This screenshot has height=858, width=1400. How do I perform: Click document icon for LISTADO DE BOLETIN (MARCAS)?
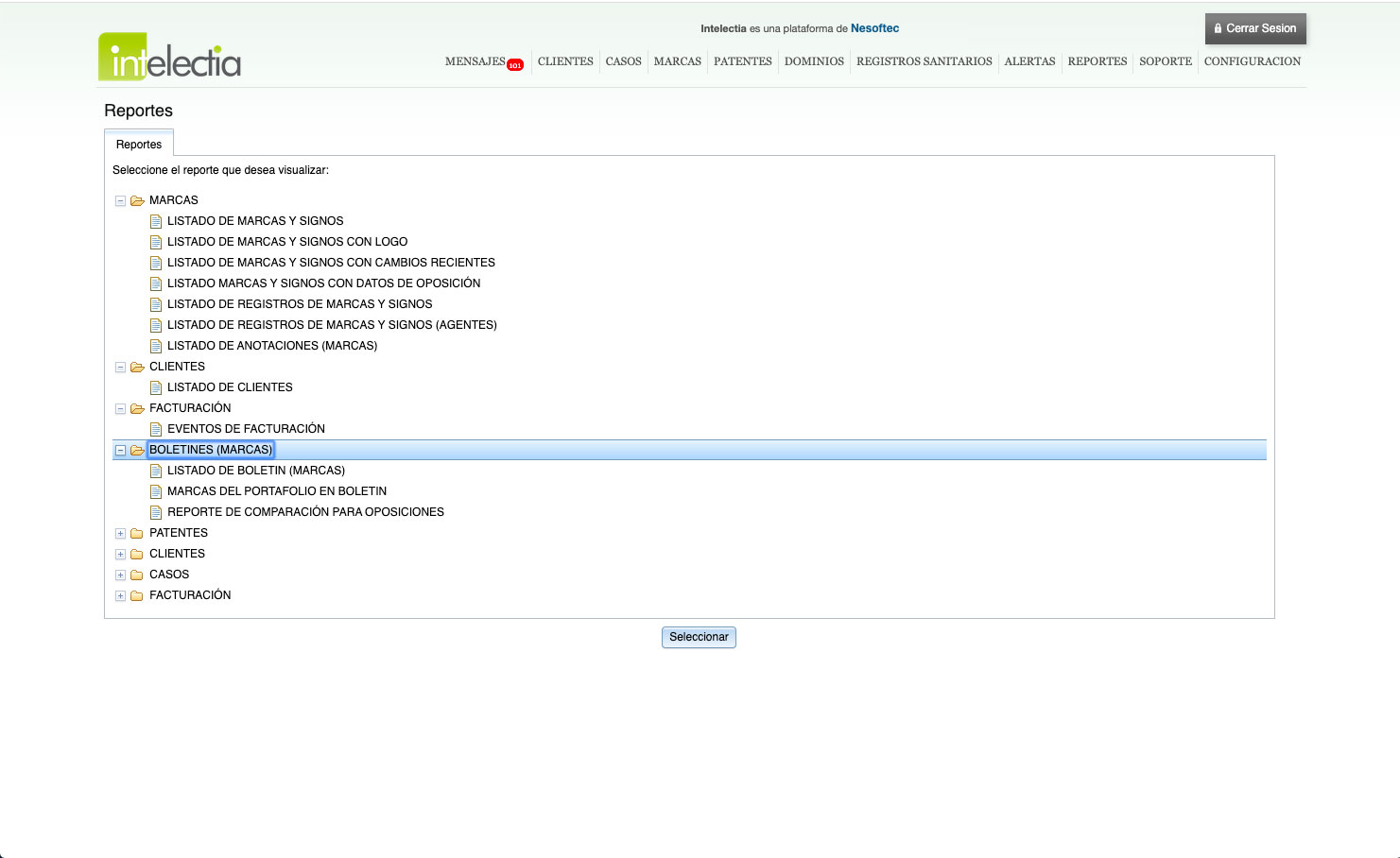coord(156,471)
